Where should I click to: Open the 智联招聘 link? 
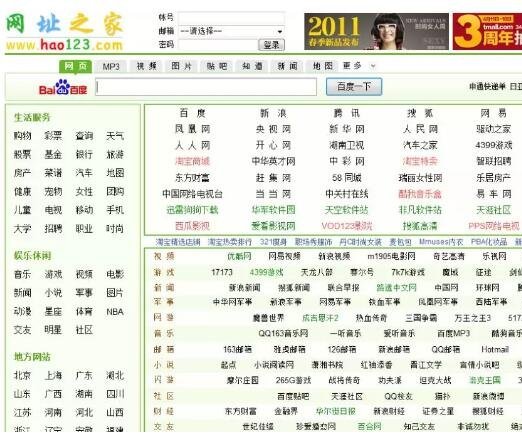(493, 161)
